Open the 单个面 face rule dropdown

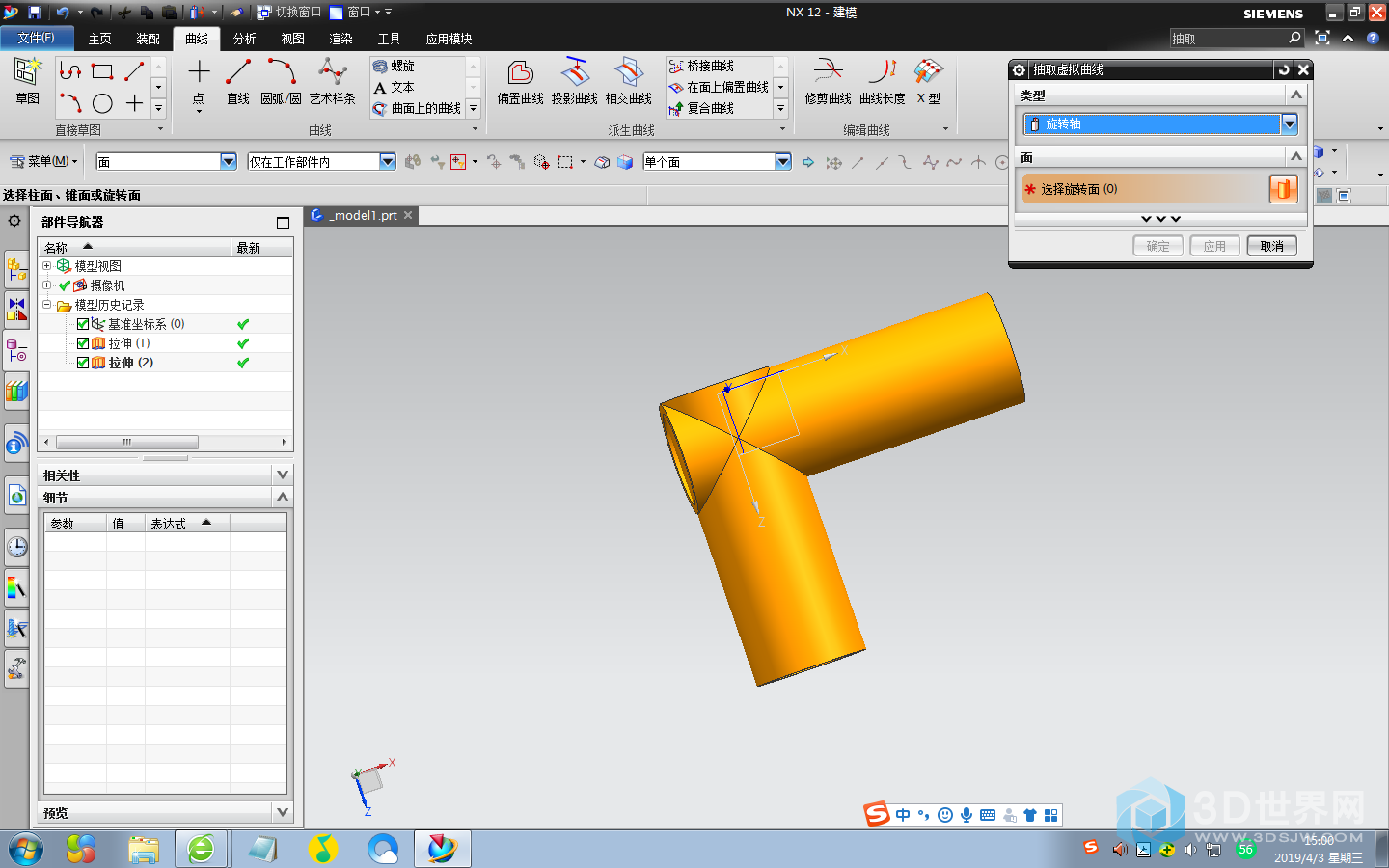click(x=783, y=161)
